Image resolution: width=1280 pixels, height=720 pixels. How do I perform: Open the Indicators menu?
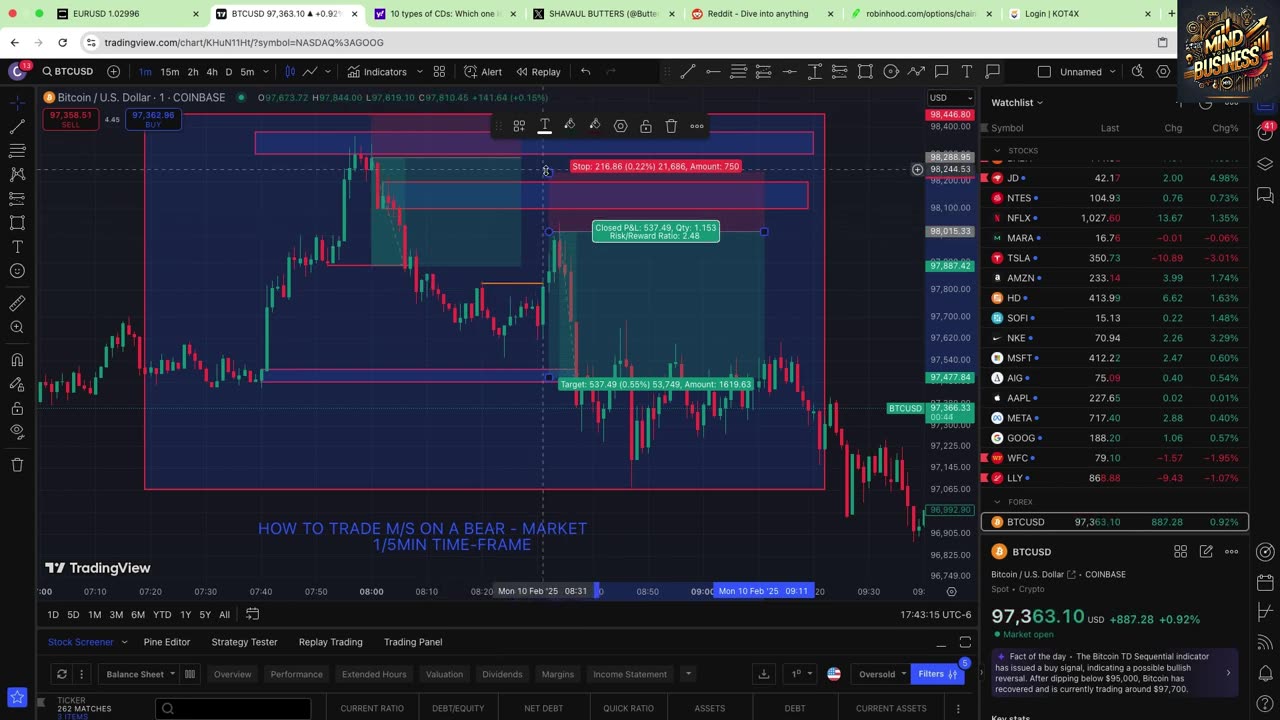point(377,72)
